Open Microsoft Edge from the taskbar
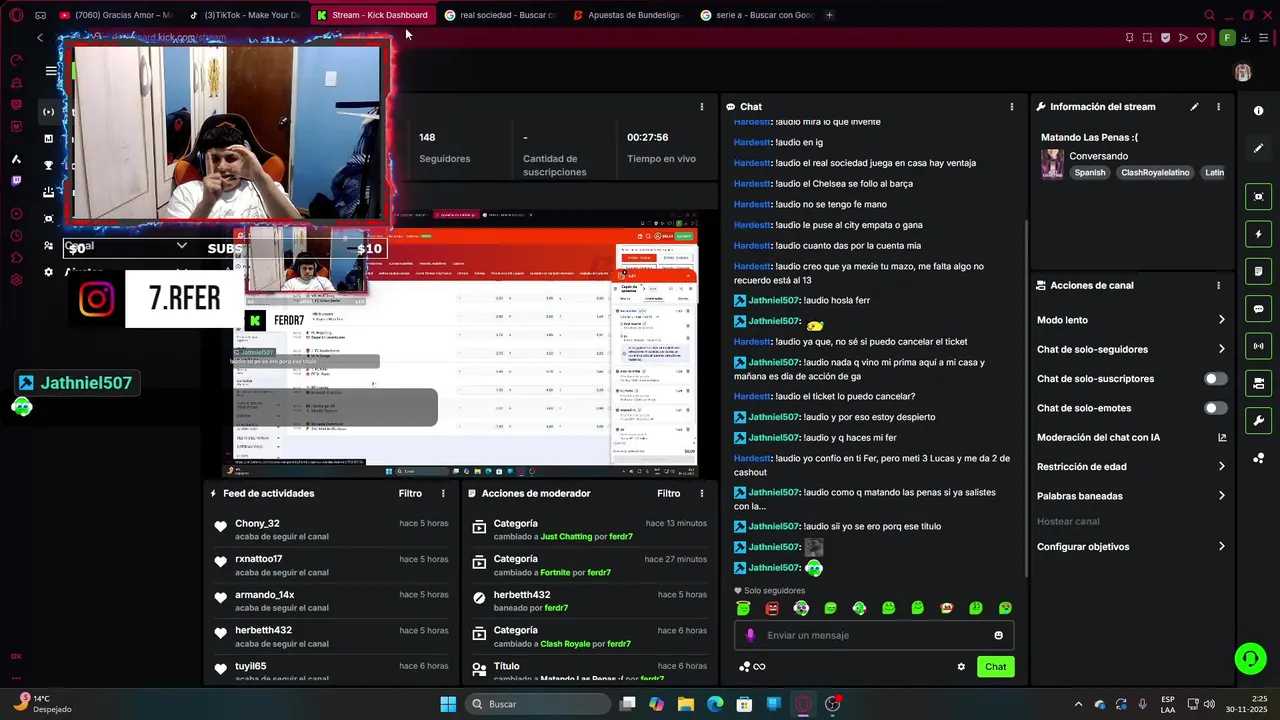The image size is (1280, 720). tap(715, 704)
